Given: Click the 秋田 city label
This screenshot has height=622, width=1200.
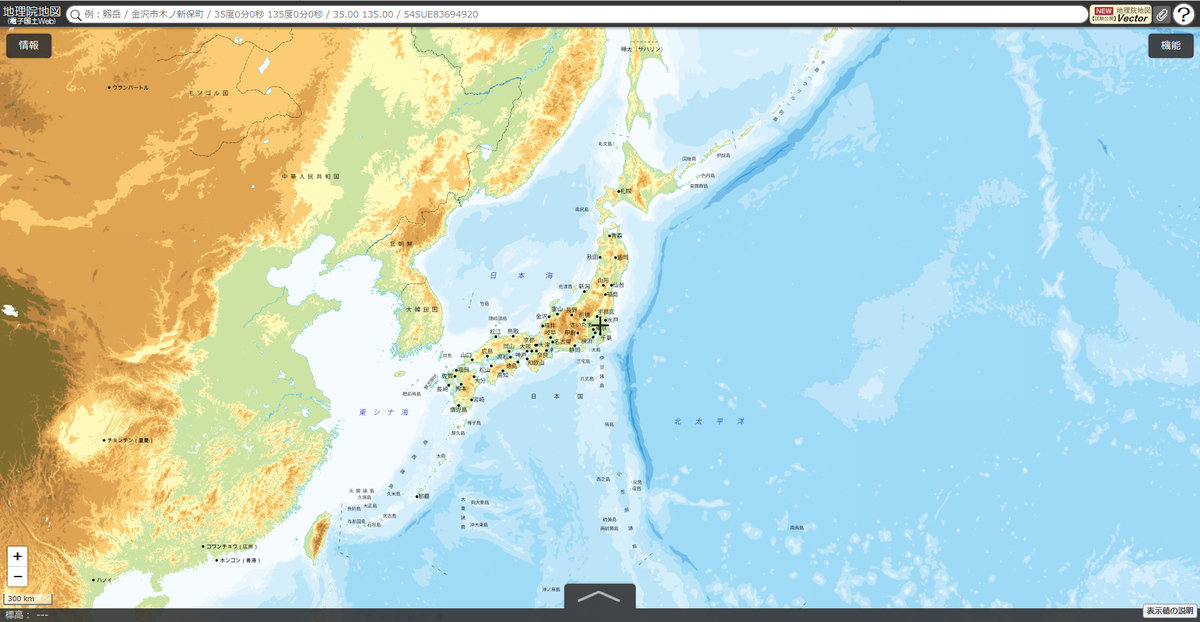Looking at the screenshot, I should pos(593,256).
